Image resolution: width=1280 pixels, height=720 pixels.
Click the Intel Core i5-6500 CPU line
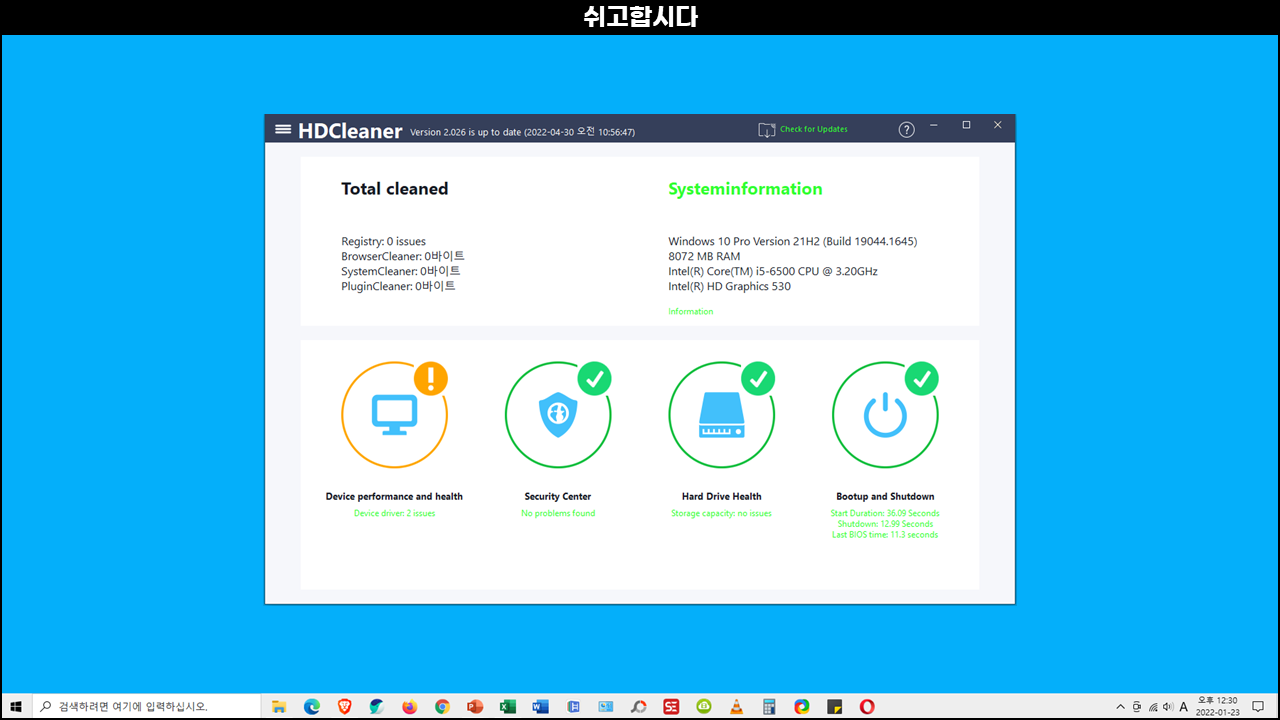coord(773,271)
